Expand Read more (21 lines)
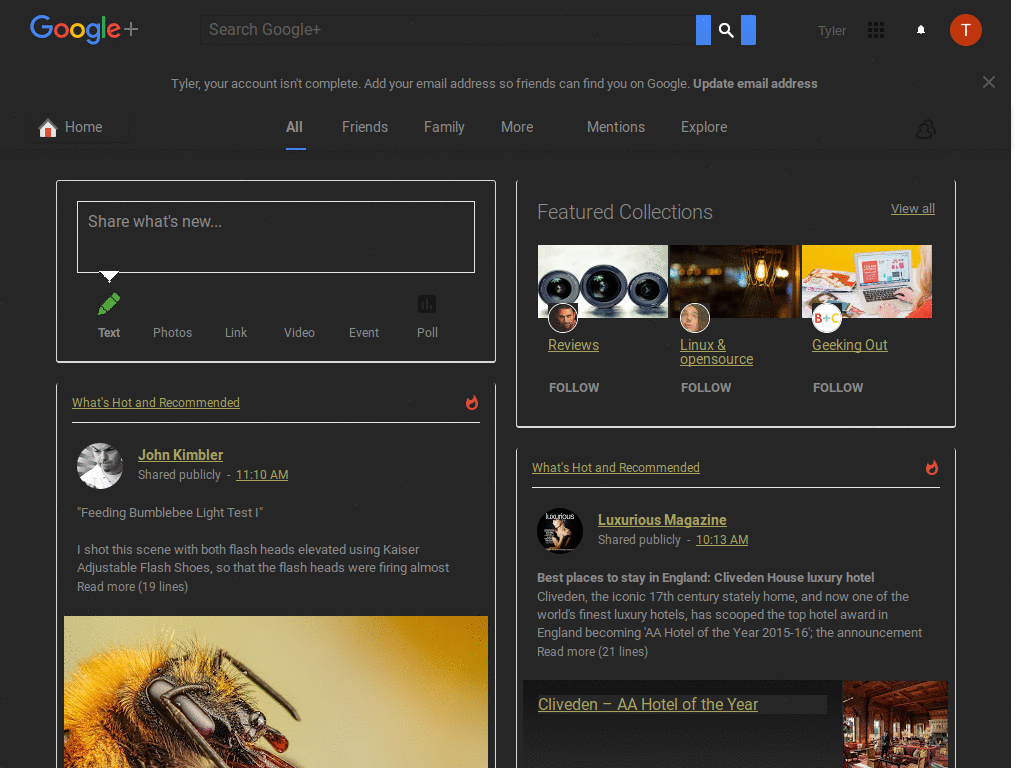 tap(592, 652)
